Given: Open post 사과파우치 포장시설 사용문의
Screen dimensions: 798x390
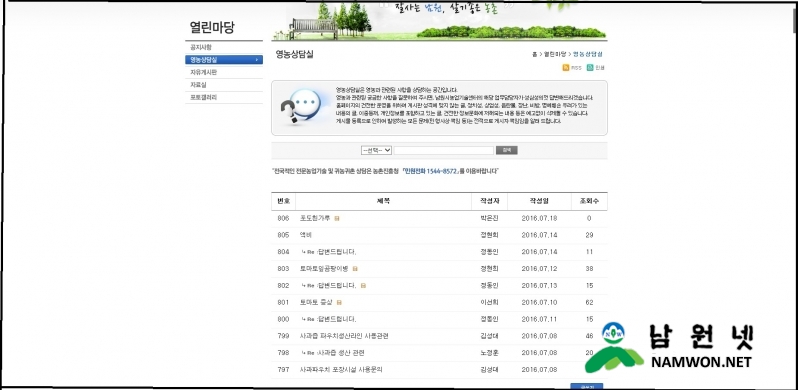Looking at the screenshot, I should 341,370.
